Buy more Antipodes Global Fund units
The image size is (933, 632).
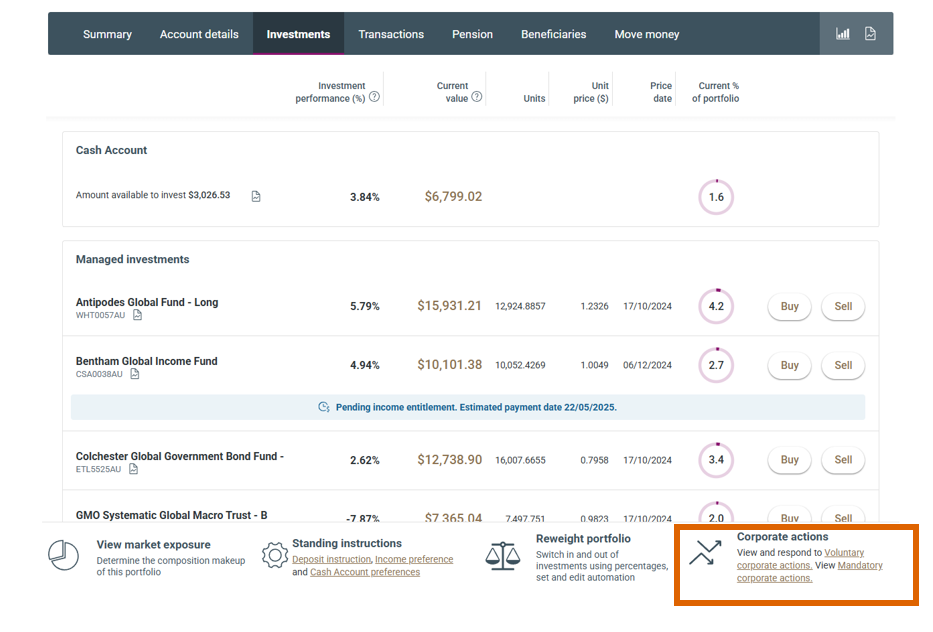click(789, 306)
